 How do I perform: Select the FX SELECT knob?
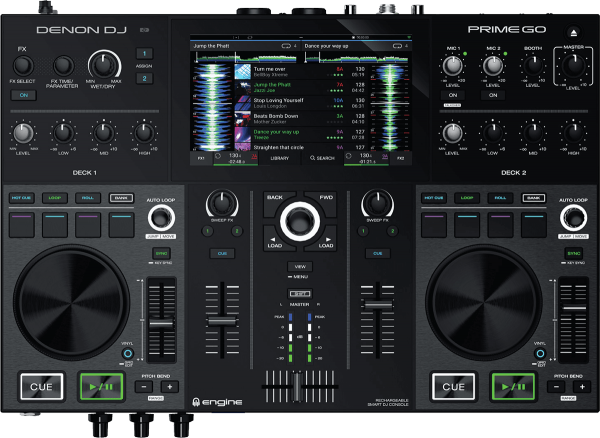click(23, 65)
